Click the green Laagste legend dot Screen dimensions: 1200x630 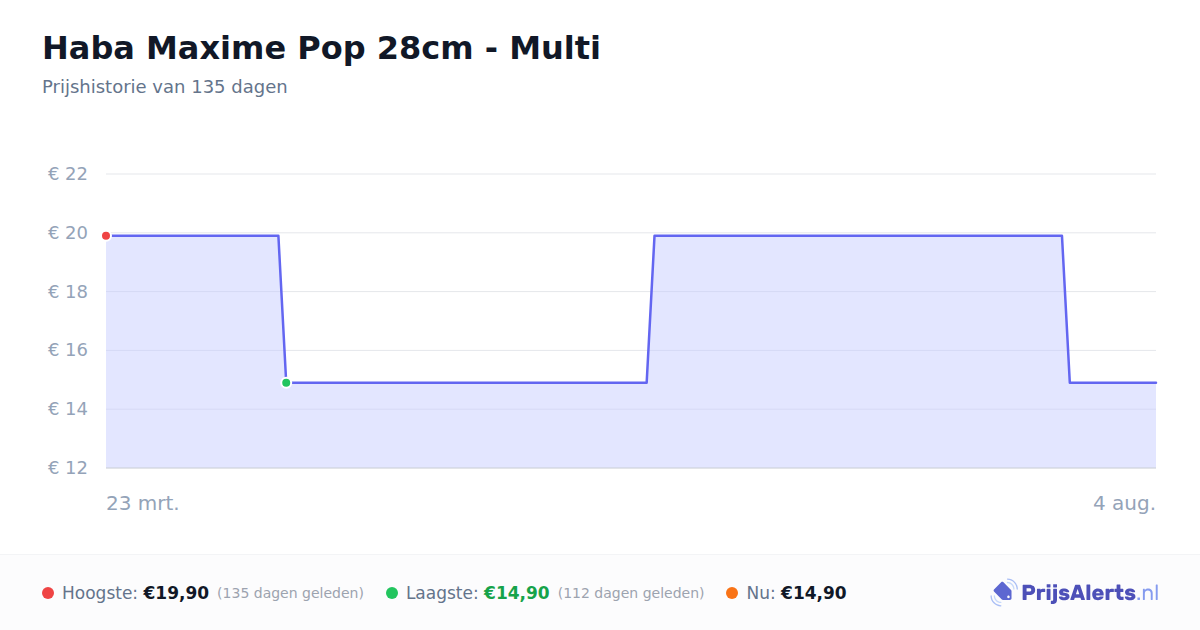click(392, 593)
